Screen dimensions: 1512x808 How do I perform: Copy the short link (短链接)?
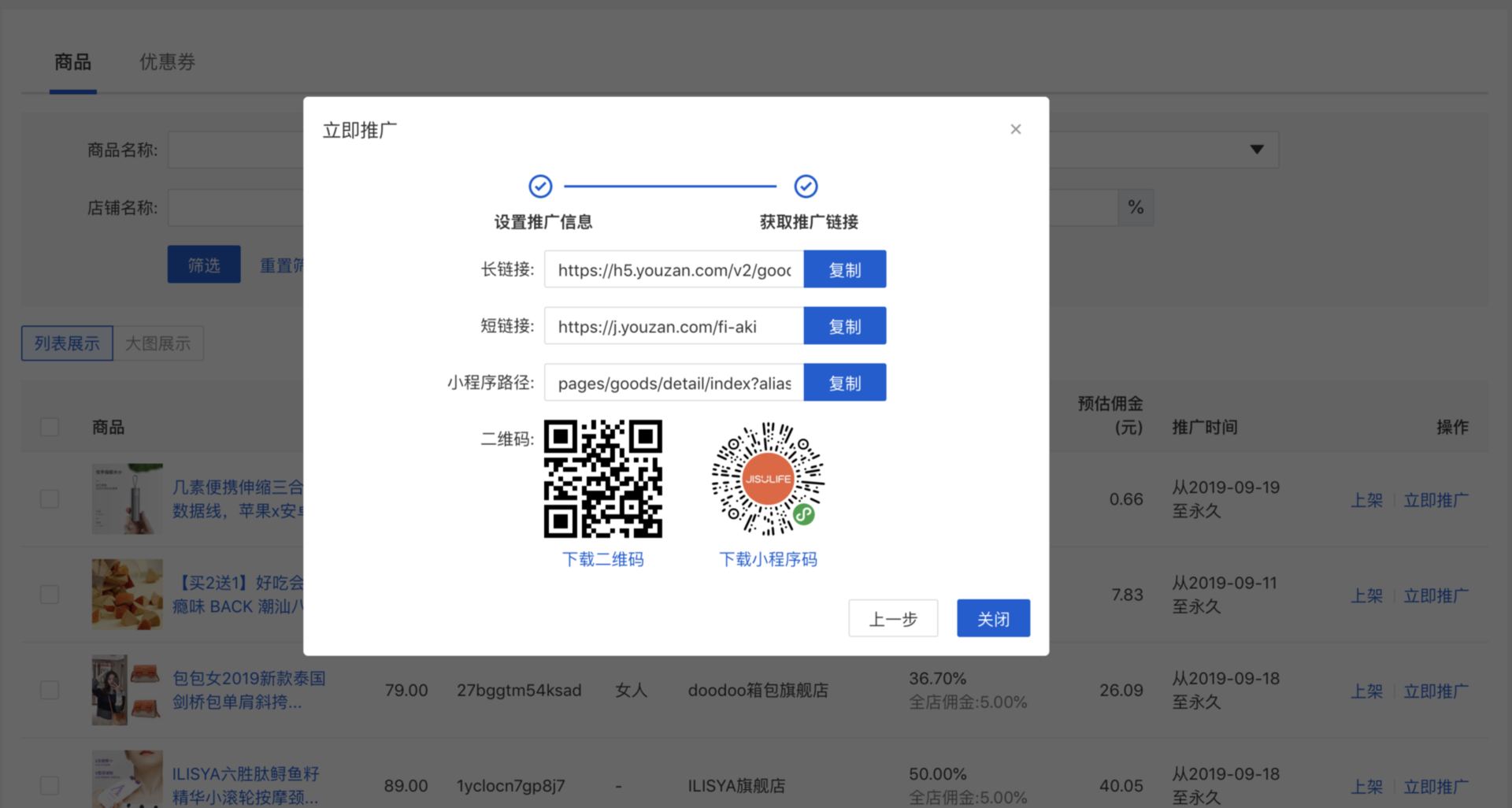click(844, 326)
